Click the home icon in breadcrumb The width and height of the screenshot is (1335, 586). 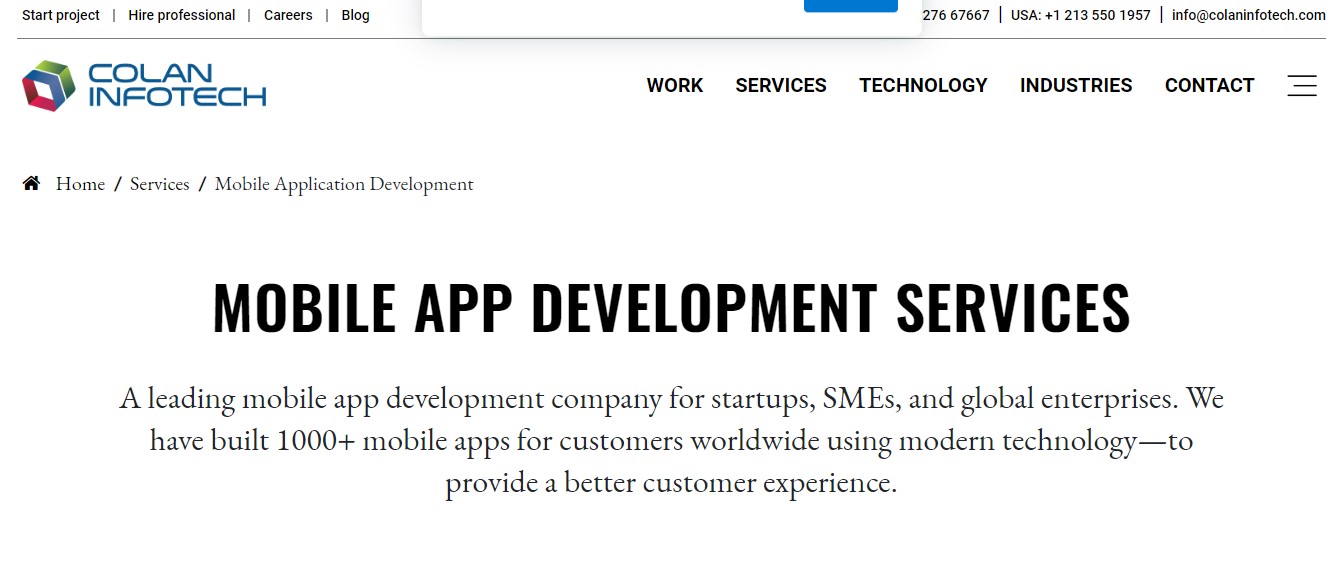pos(32,184)
